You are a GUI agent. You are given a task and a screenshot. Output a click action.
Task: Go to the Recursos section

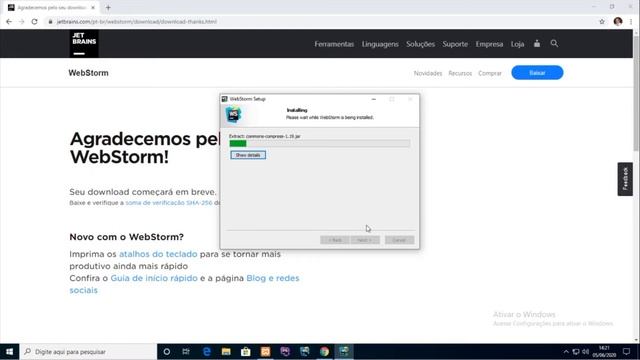460,73
